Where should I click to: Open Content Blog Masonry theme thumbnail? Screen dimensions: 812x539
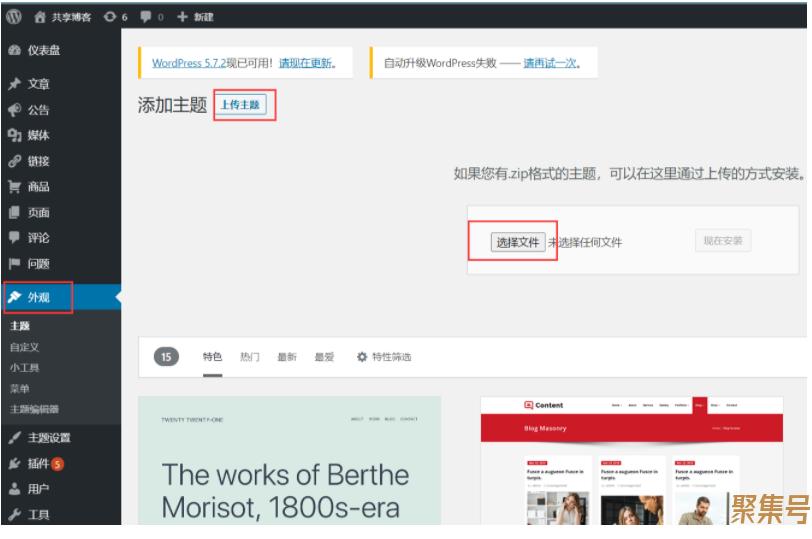click(x=632, y=461)
